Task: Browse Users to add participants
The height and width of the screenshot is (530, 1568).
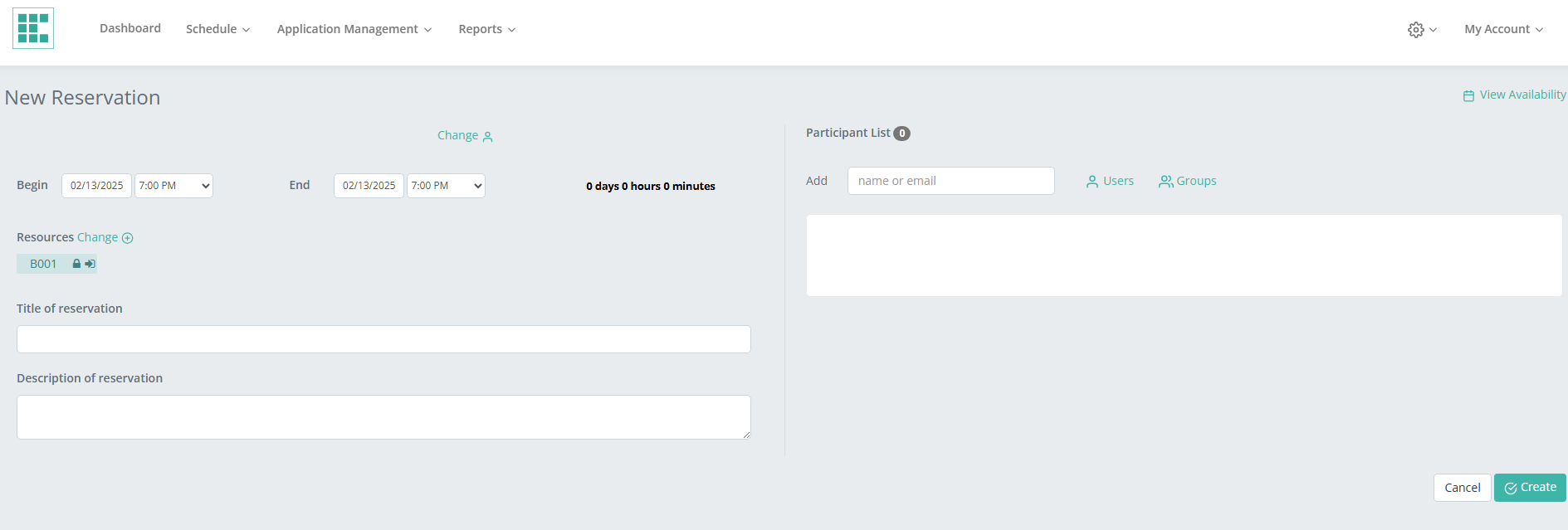Action: pos(1110,181)
